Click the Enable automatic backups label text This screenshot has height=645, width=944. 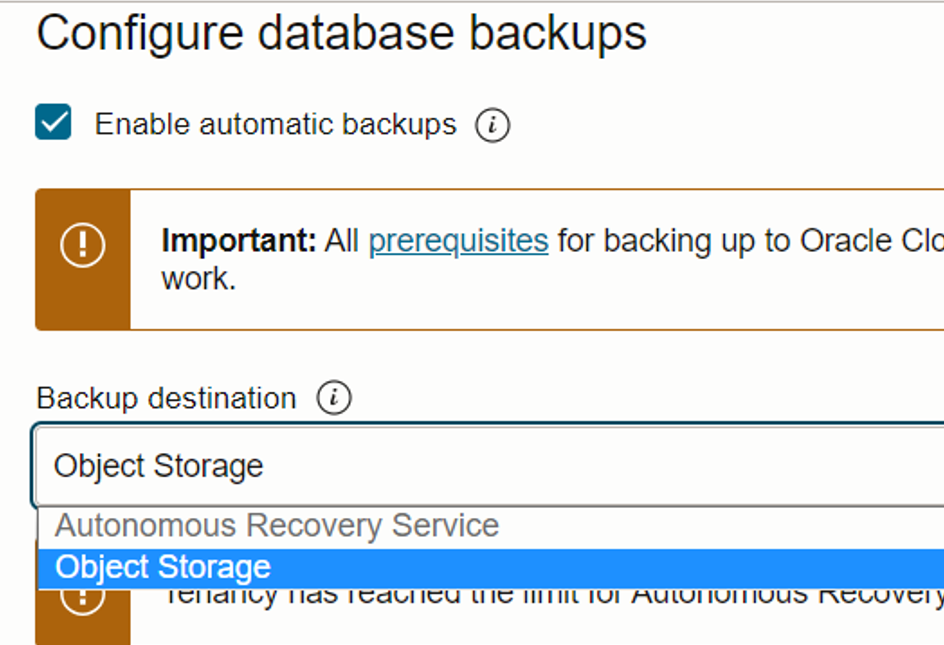(x=275, y=125)
